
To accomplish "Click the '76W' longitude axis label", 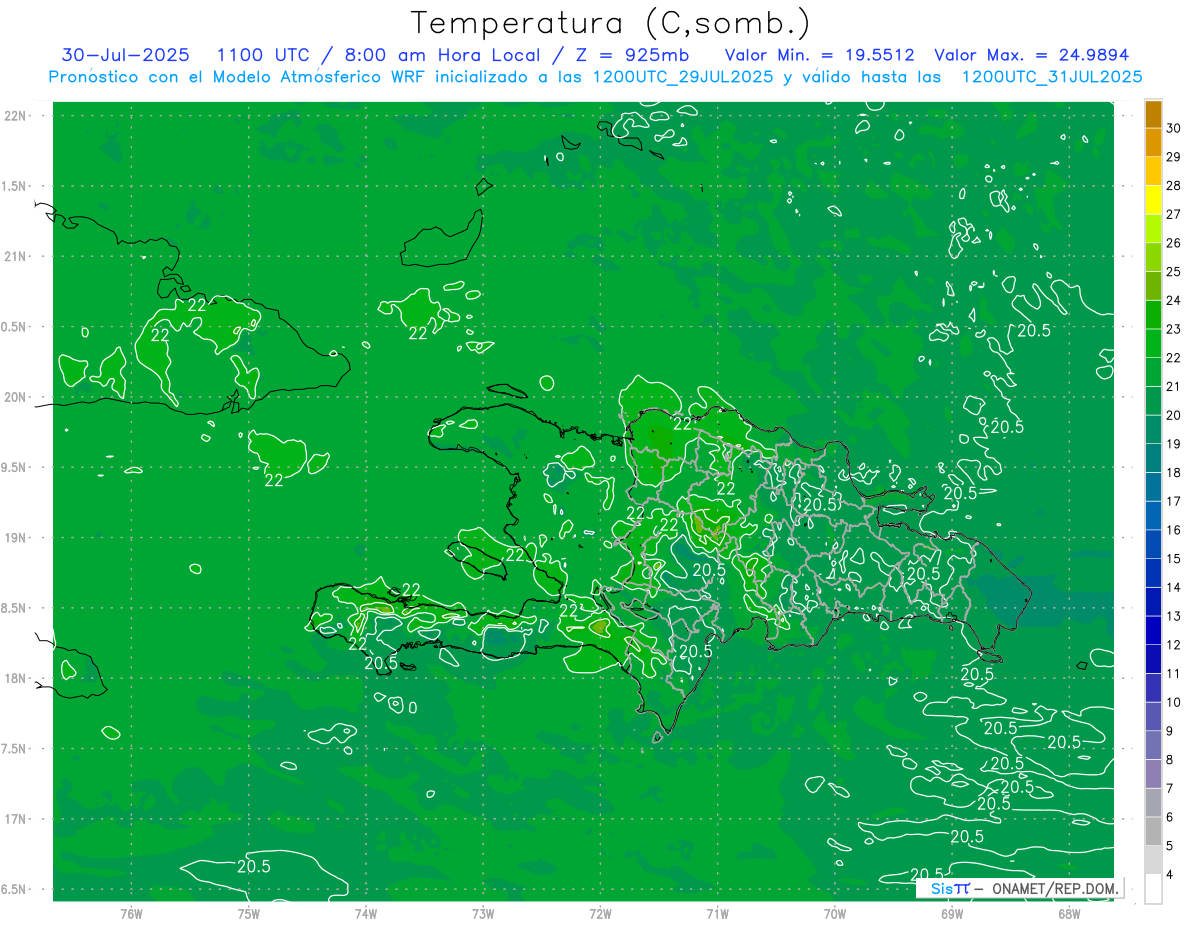I will [131, 913].
